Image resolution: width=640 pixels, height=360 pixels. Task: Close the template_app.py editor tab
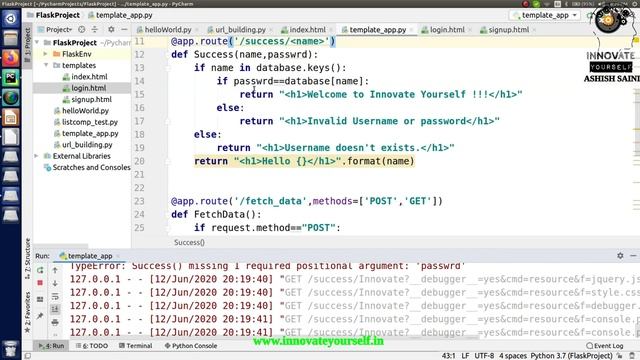[x=411, y=30]
